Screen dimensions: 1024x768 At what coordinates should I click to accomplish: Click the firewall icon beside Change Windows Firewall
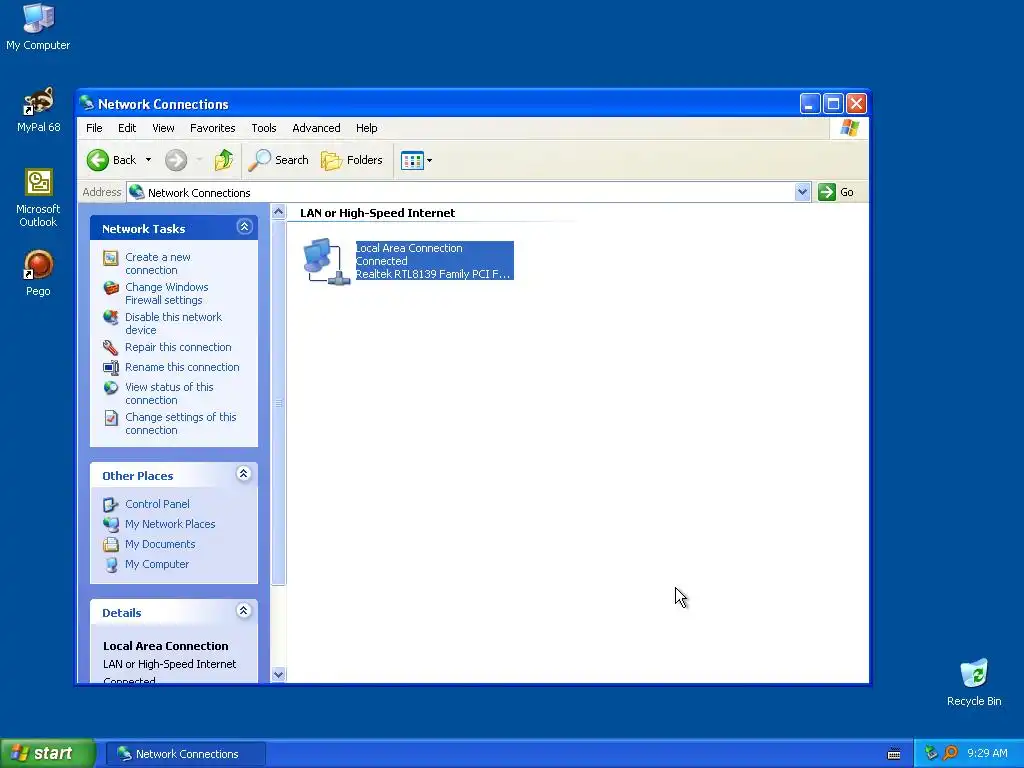point(111,288)
